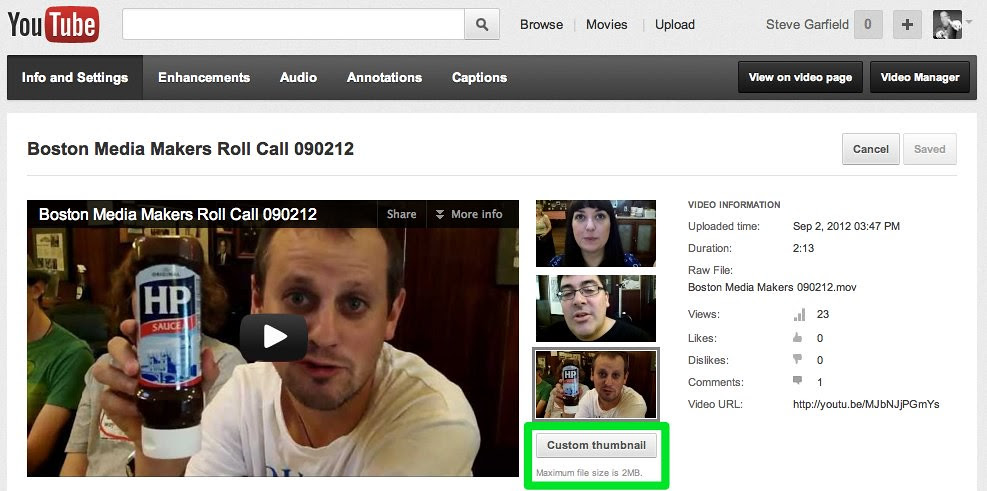The width and height of the screenshot is (987, 491).
Task: Click the Cancel button
Action: pos(871,149)
